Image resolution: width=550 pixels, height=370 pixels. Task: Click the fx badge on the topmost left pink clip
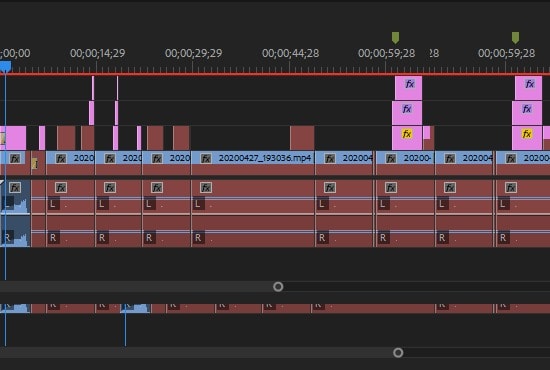click(x=410, y=84)
